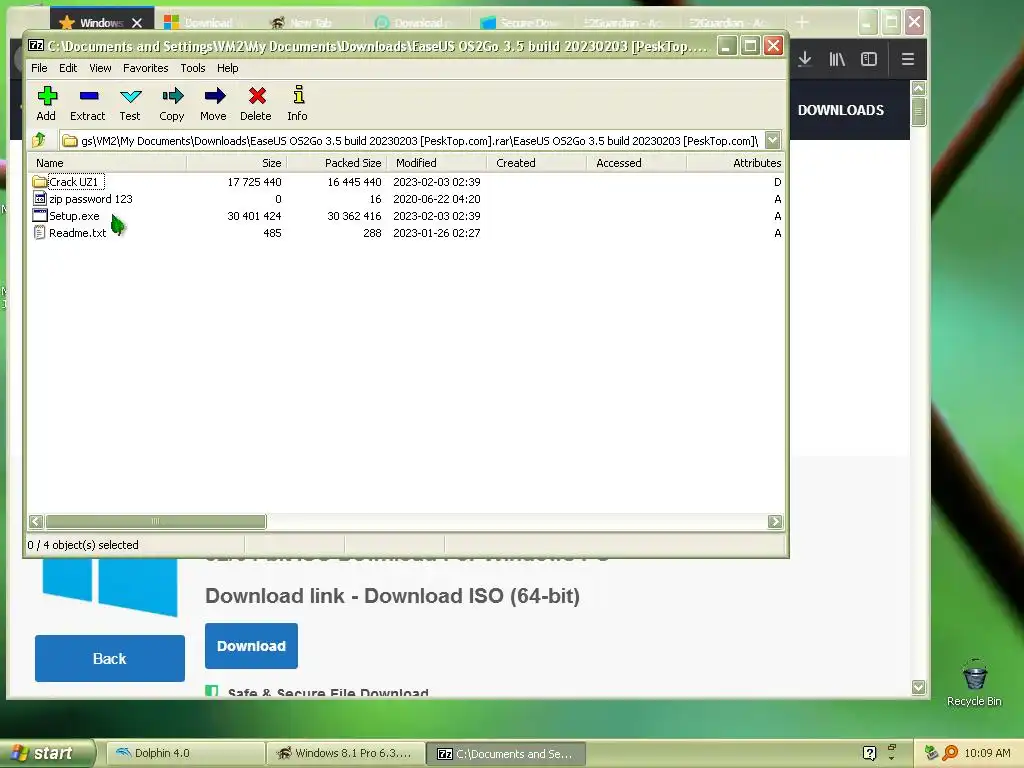Click the red Delete icon
This screenshot has height=768, width=1024.
[257, 97]
